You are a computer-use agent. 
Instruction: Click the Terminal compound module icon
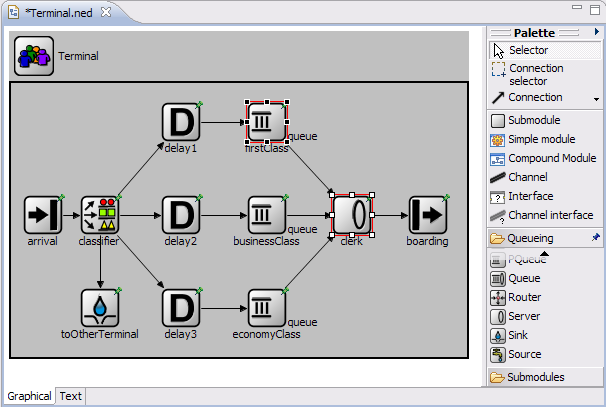[x=34, y=56]
